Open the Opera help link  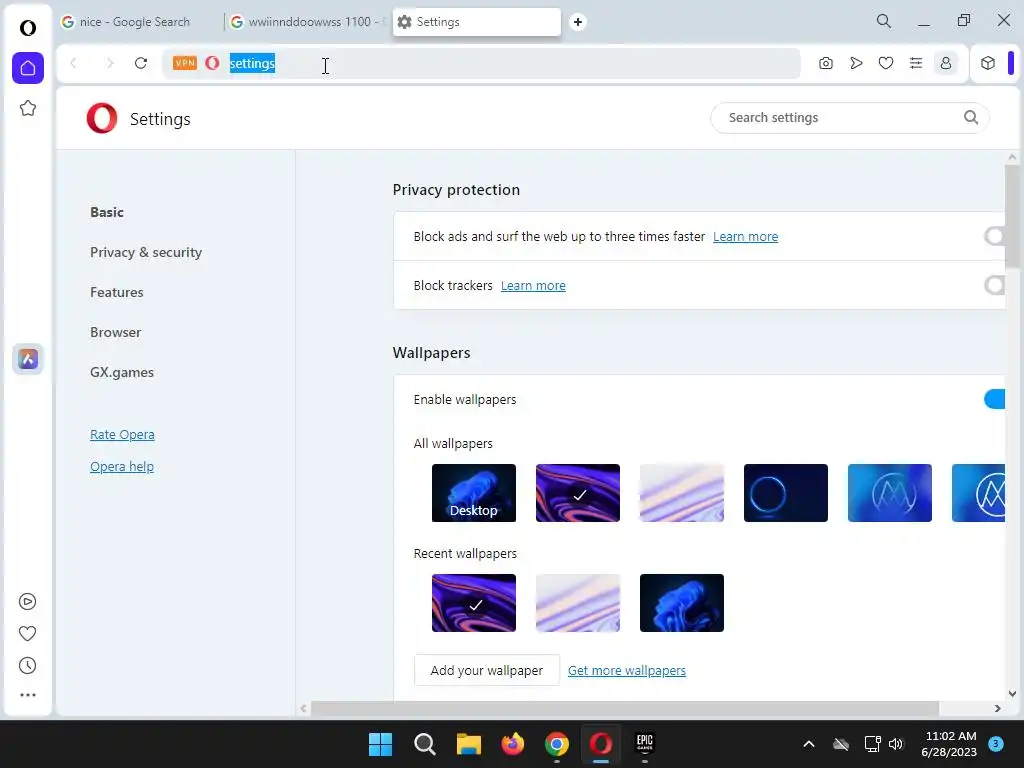point(122,466)
